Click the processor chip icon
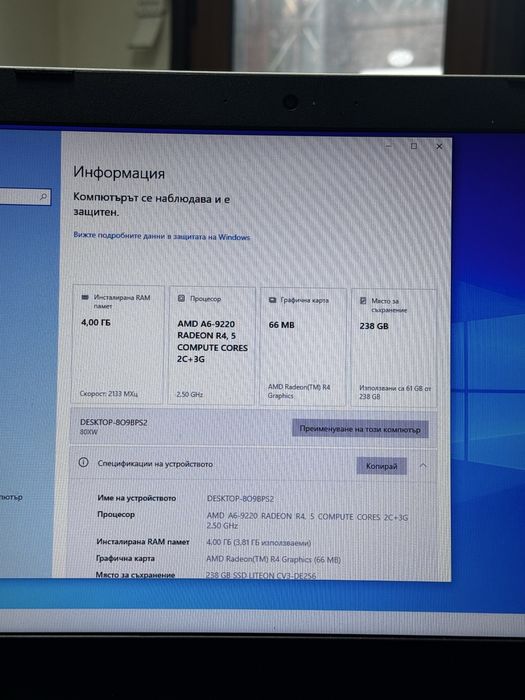525x700 pixels. coord(181,298)
